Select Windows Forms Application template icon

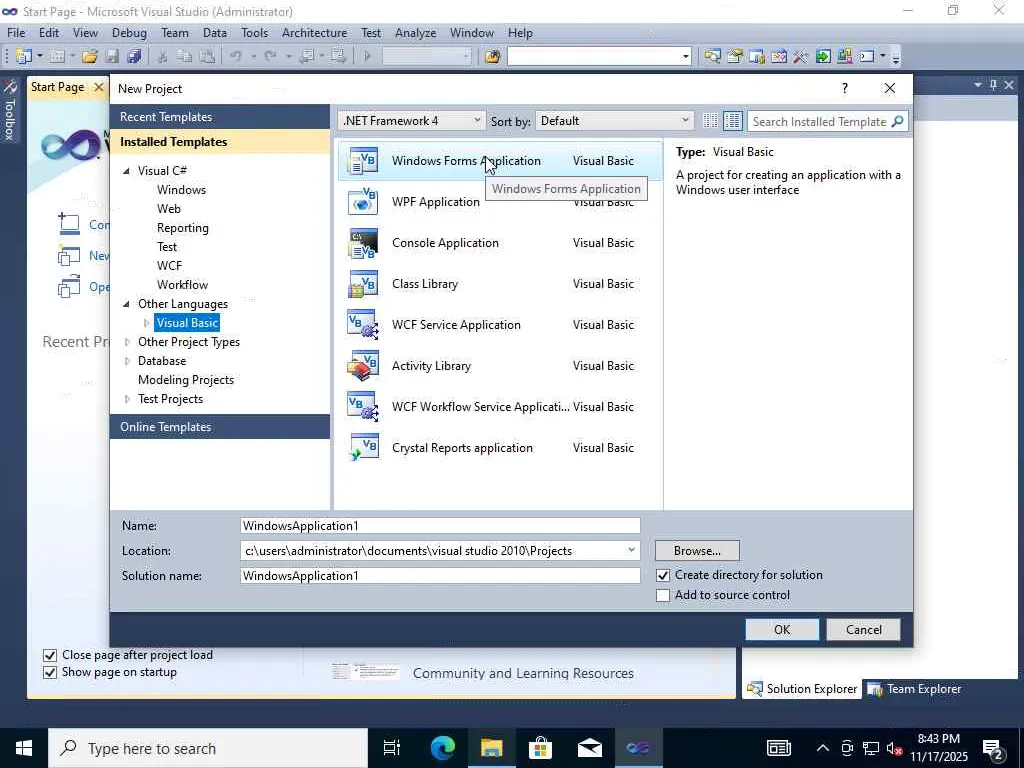(363, 161)
